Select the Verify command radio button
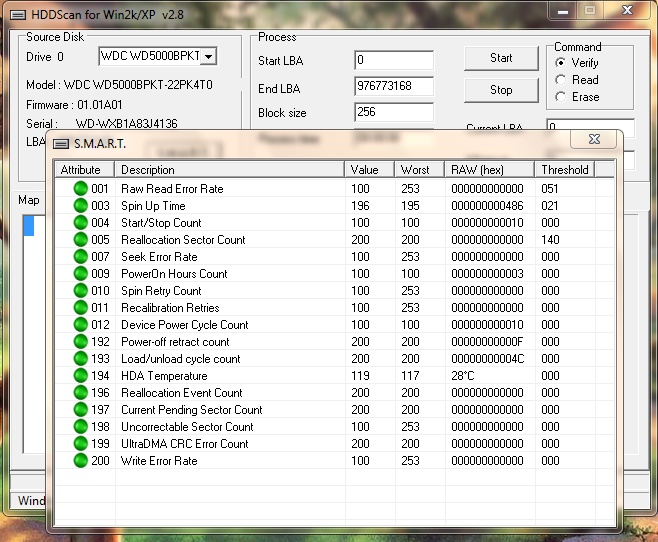The height and width of the screenshot is (542, 658). coord(560,63)
